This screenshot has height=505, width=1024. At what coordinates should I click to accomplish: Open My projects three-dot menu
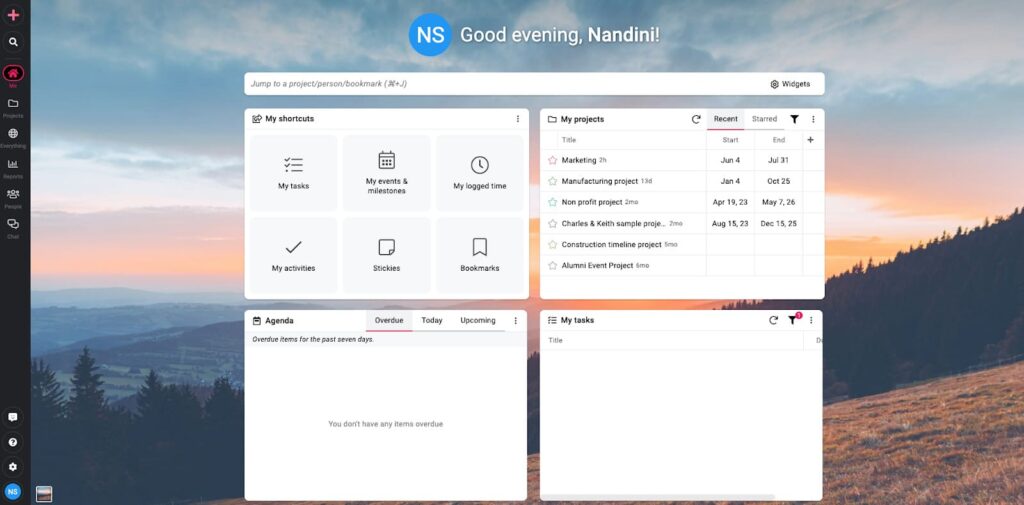(x=813, y=119)
